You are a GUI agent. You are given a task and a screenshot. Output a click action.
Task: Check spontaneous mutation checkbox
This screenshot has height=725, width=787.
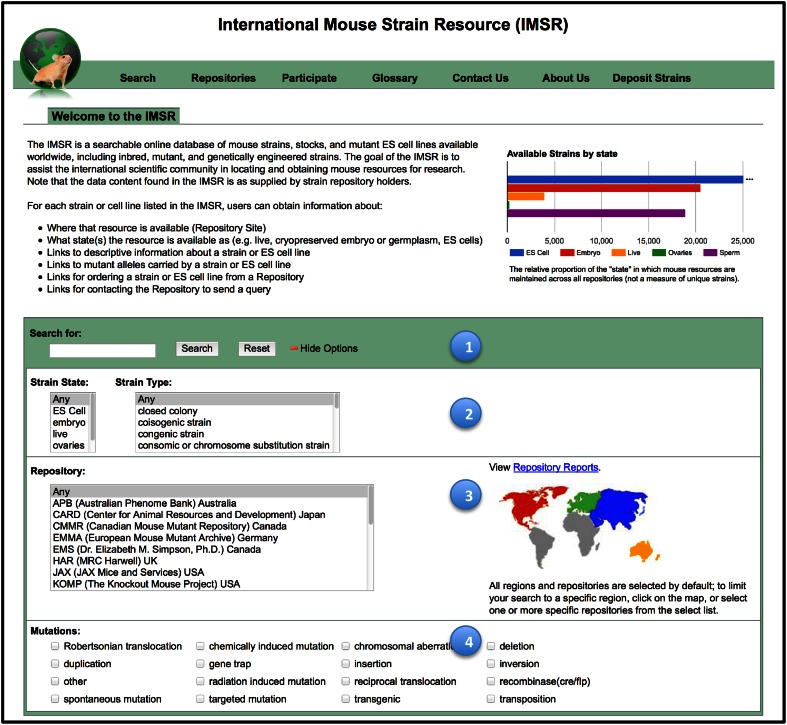click(x=55, y=699)
